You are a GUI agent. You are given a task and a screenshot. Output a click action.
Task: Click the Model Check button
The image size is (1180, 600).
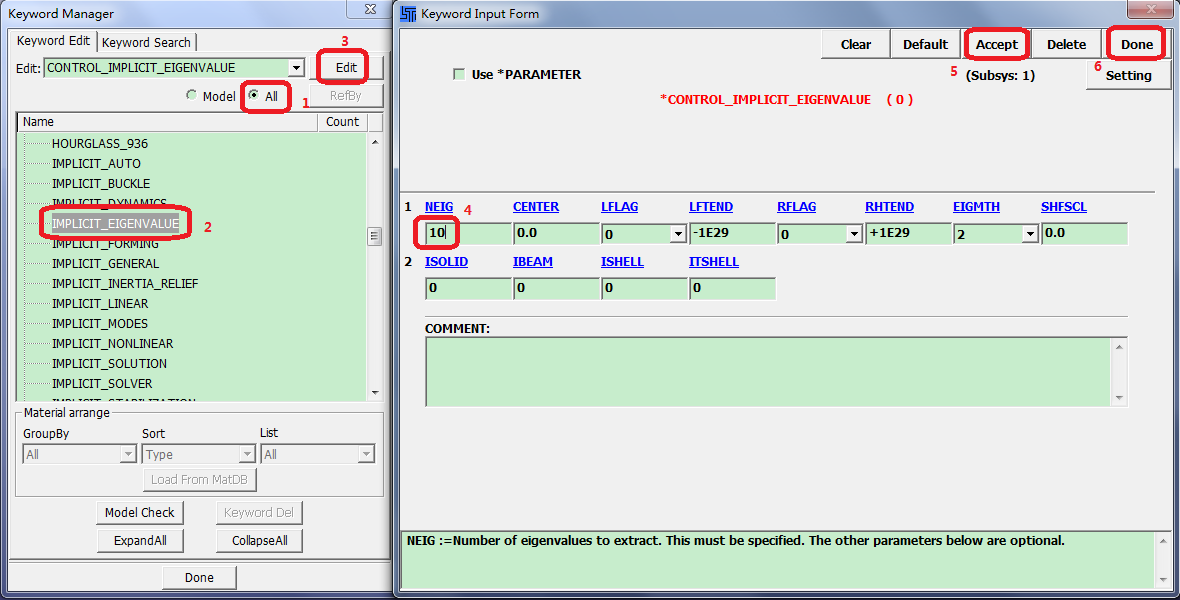point(140,513)
